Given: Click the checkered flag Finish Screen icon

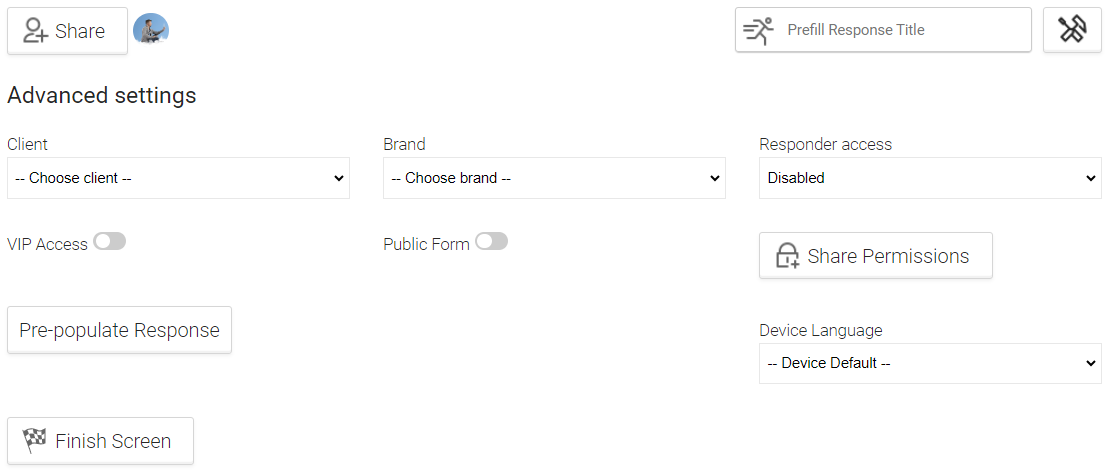Looking at the screenshot, I should pos(35,441).
